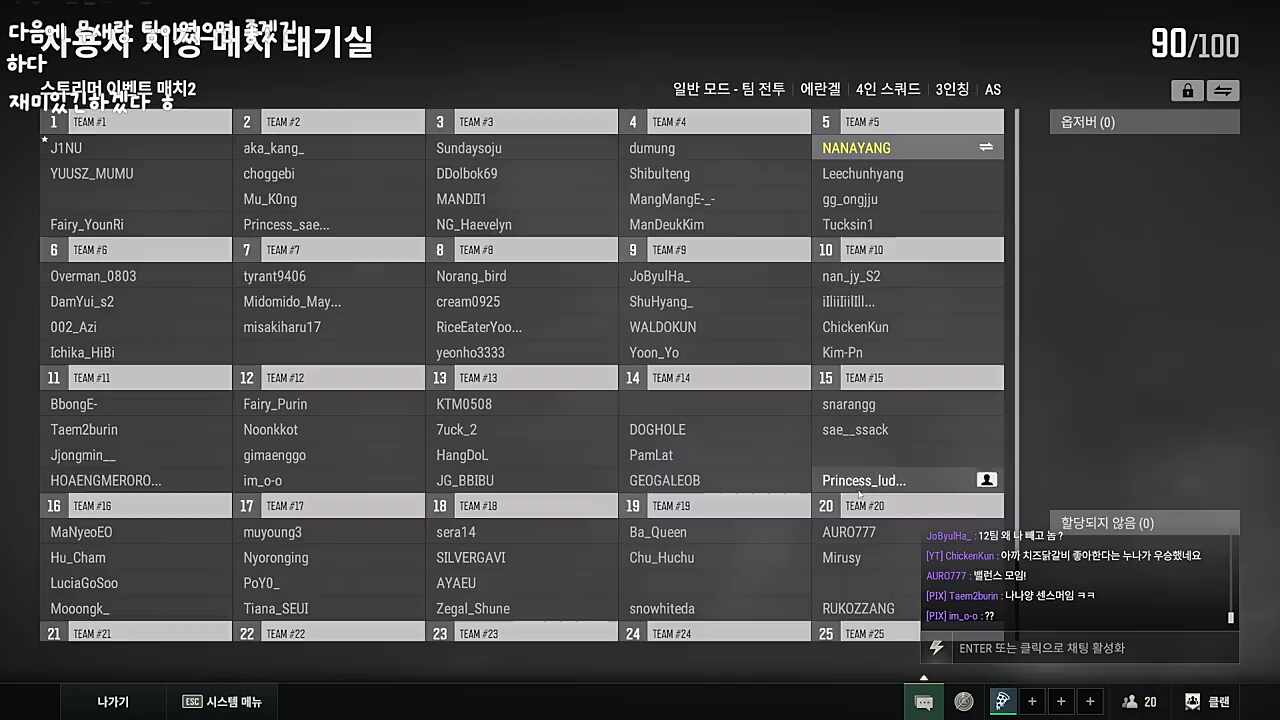The image size is (1280, 720).
Task: Click swap icon next to NANAYANG
Action: pyautogui.click(x=986, y=148)
